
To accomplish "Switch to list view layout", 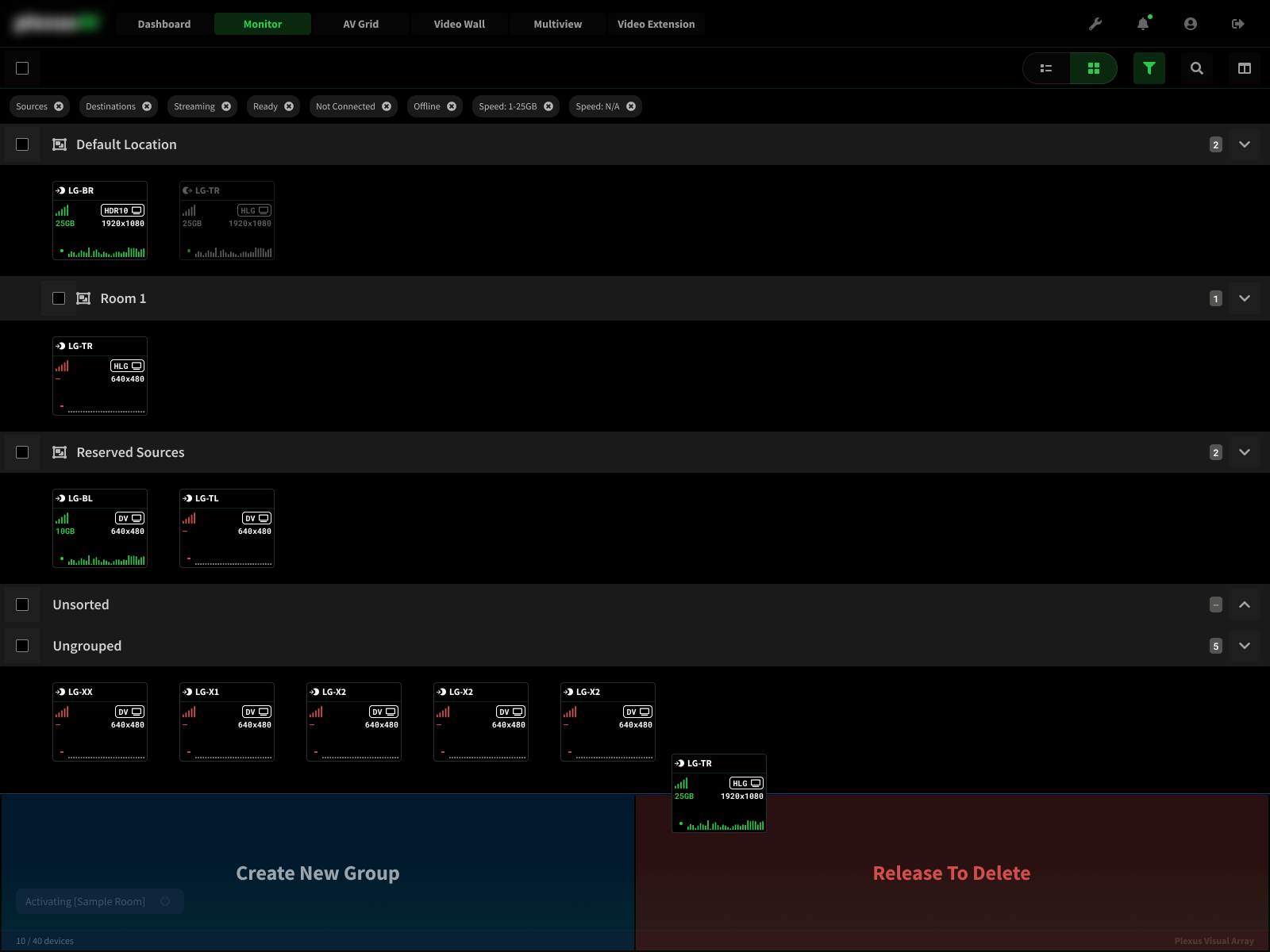I will (x=1046, y=68).
